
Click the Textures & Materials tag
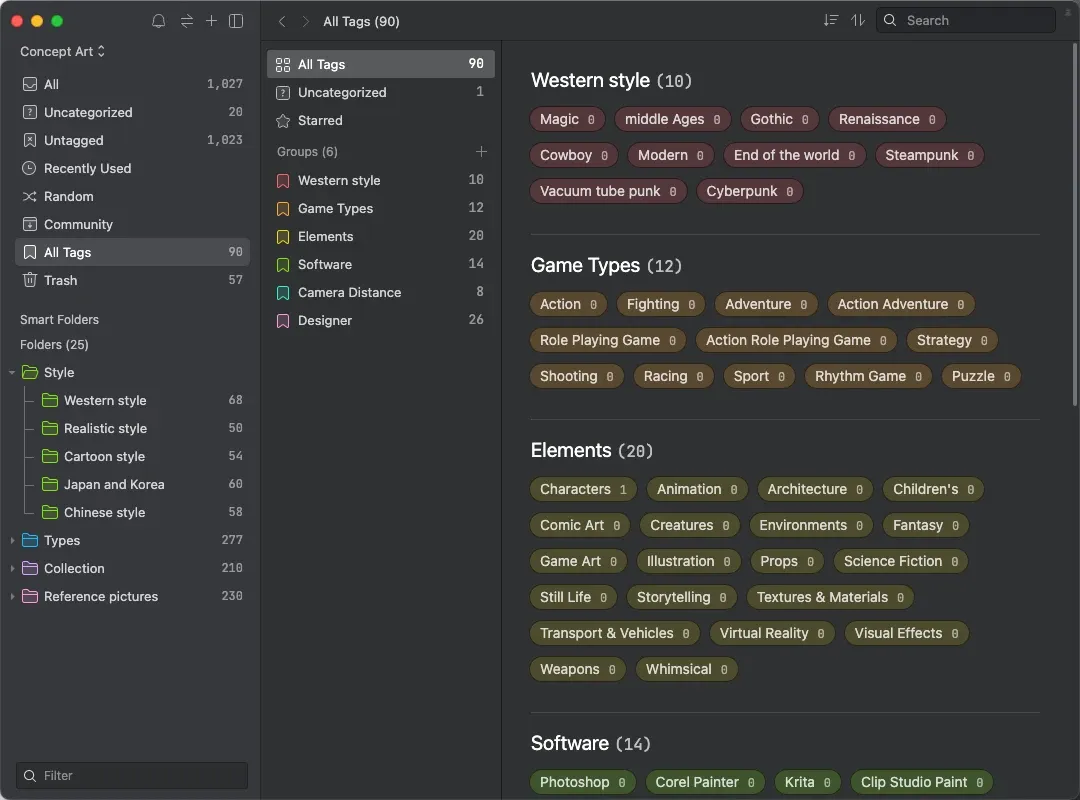830,597
